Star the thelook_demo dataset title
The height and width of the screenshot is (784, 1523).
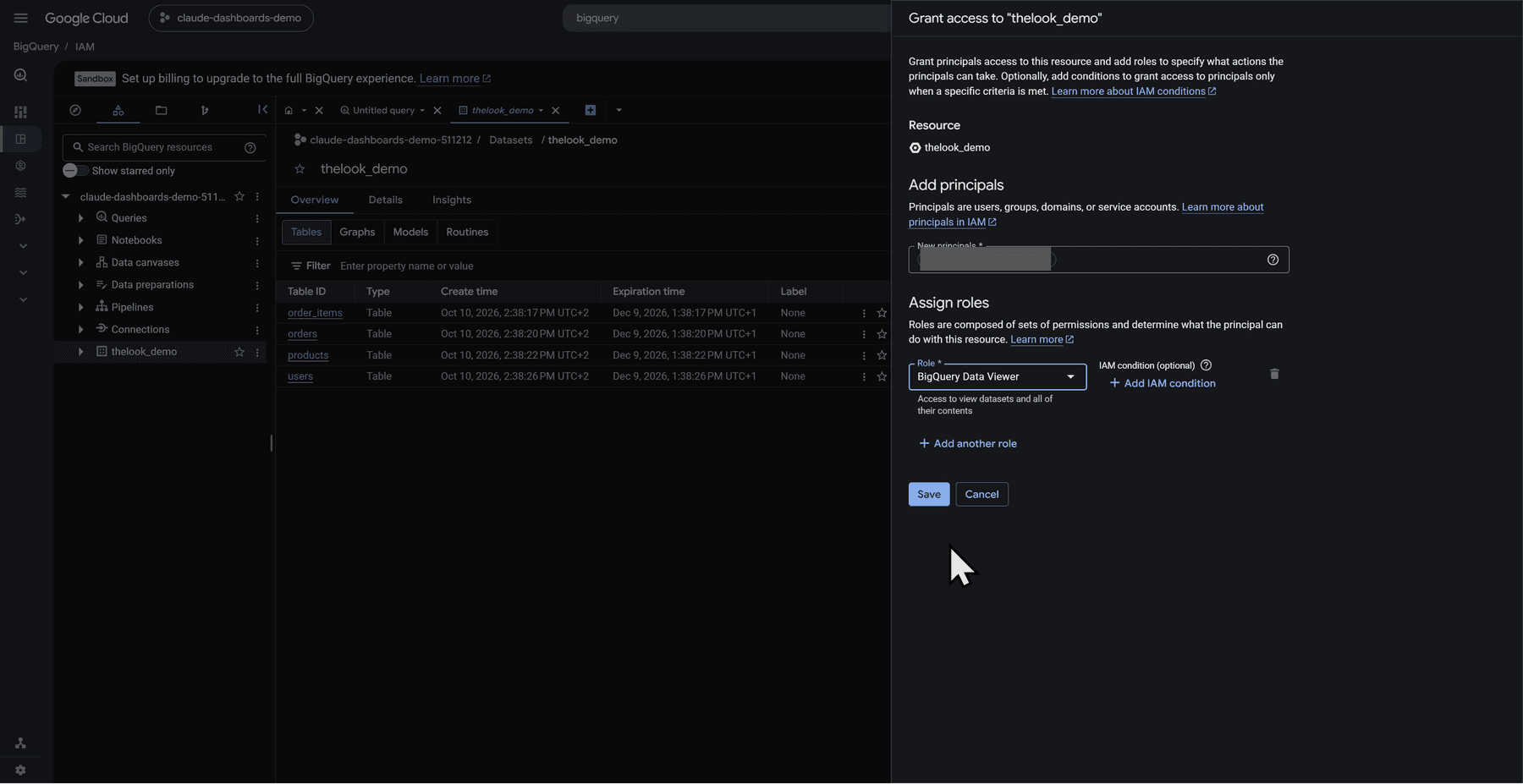point(300,169)
